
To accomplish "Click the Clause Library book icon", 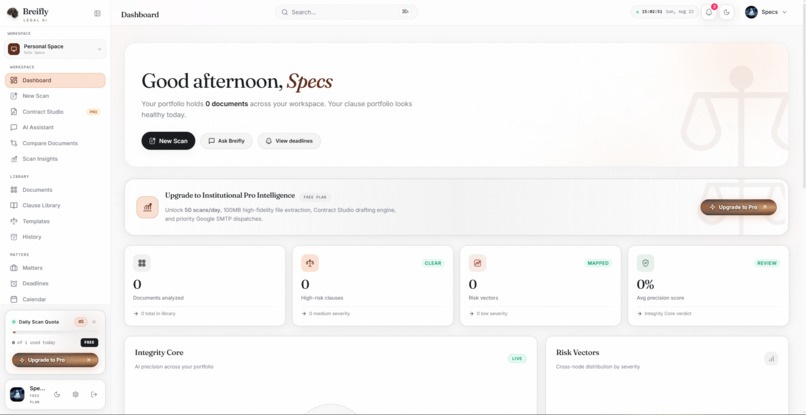I will coord(14,205).
